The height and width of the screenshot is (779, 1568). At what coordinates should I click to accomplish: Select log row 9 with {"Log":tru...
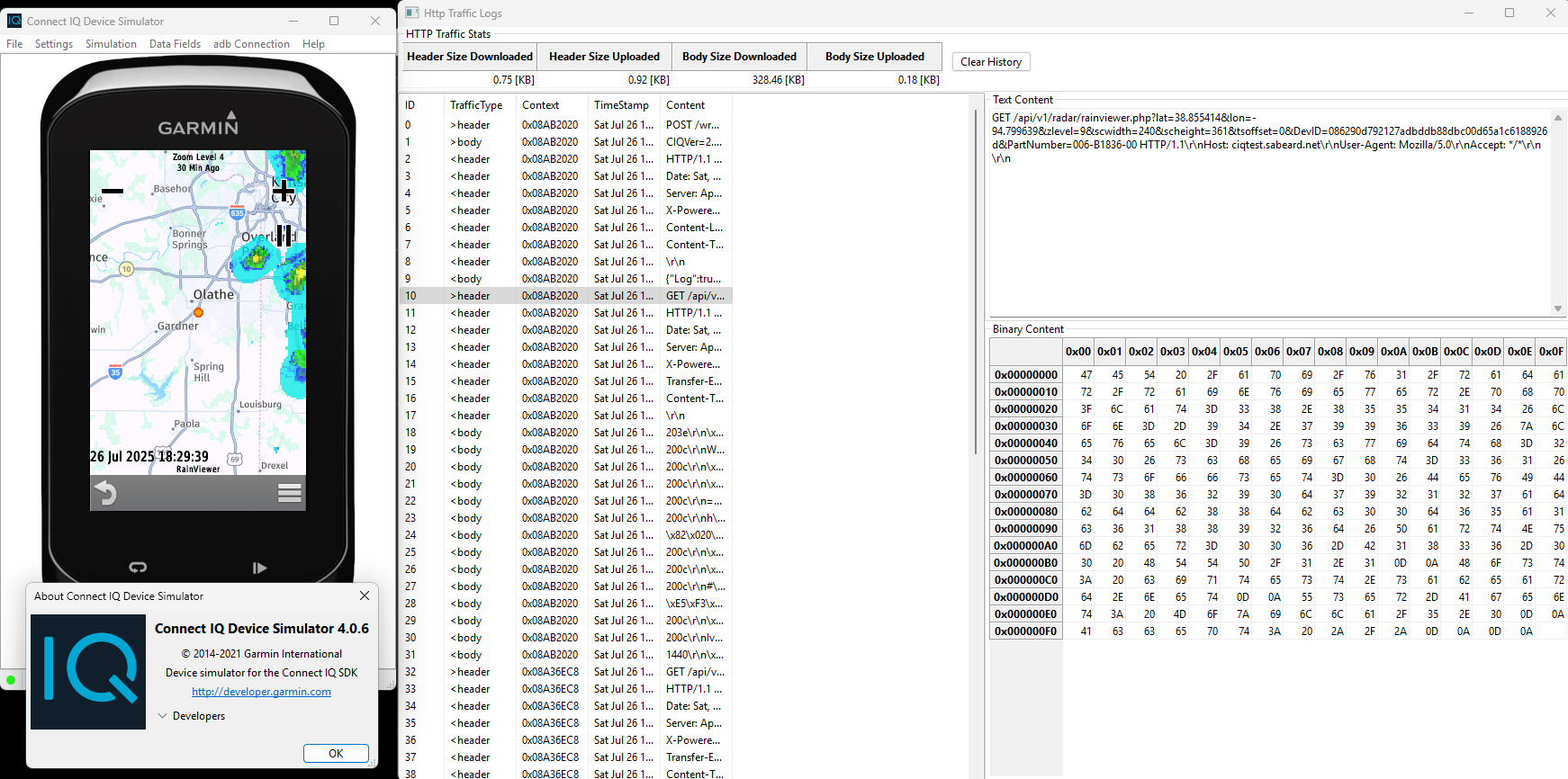click(x=566, y=279)
